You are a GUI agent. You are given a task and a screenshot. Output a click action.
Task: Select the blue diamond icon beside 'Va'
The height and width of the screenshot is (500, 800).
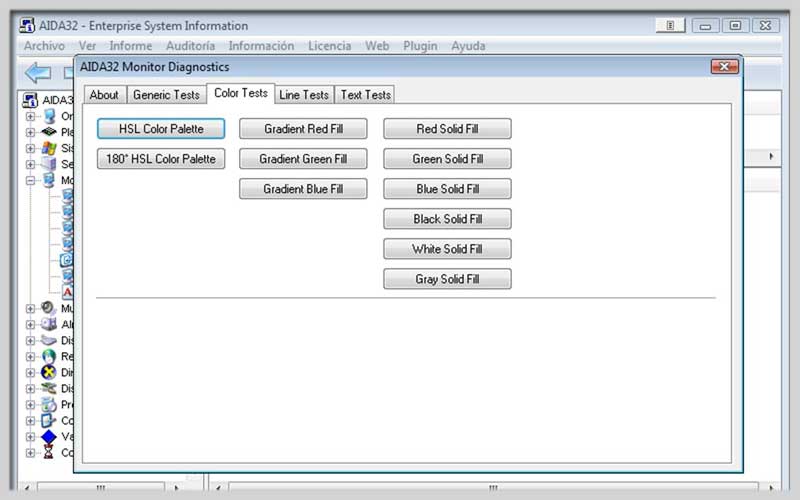click(49, 437)
